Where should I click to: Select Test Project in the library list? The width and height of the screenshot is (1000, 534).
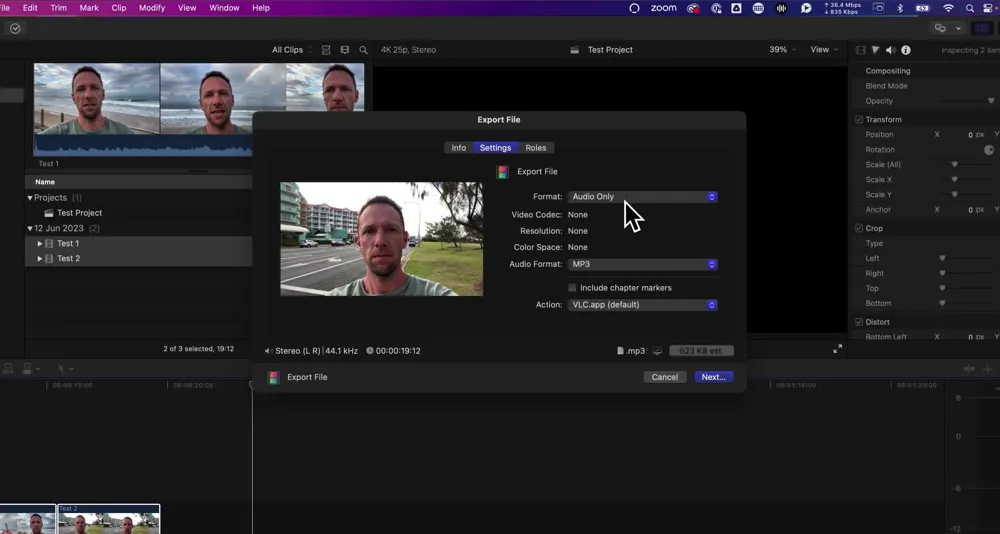point(79,213)
